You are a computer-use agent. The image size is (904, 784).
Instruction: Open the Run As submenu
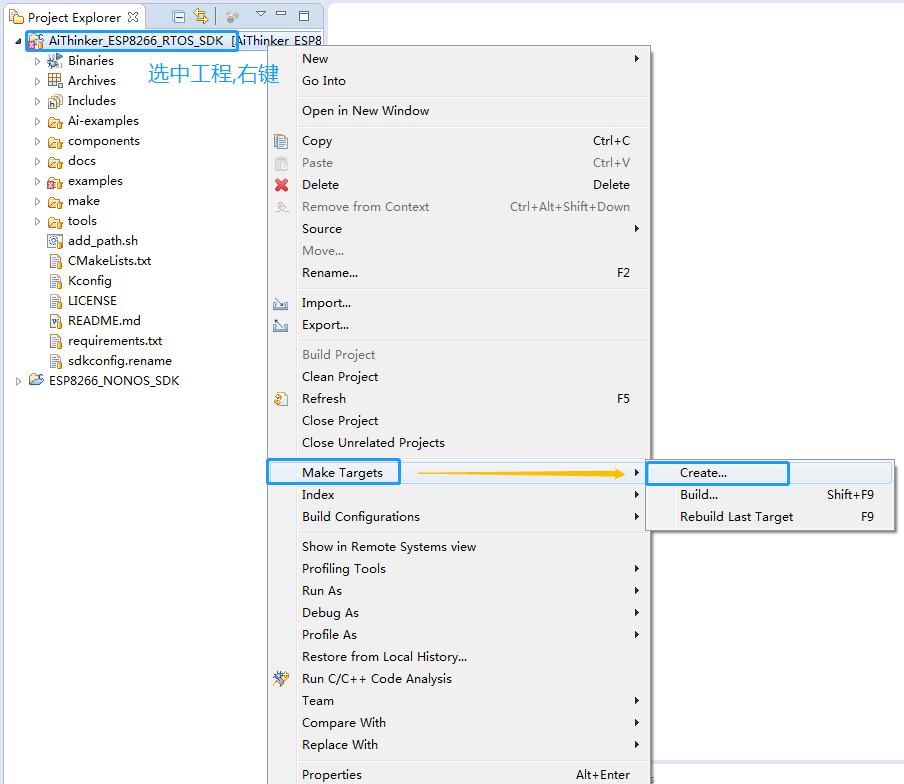tap(459, 591)
